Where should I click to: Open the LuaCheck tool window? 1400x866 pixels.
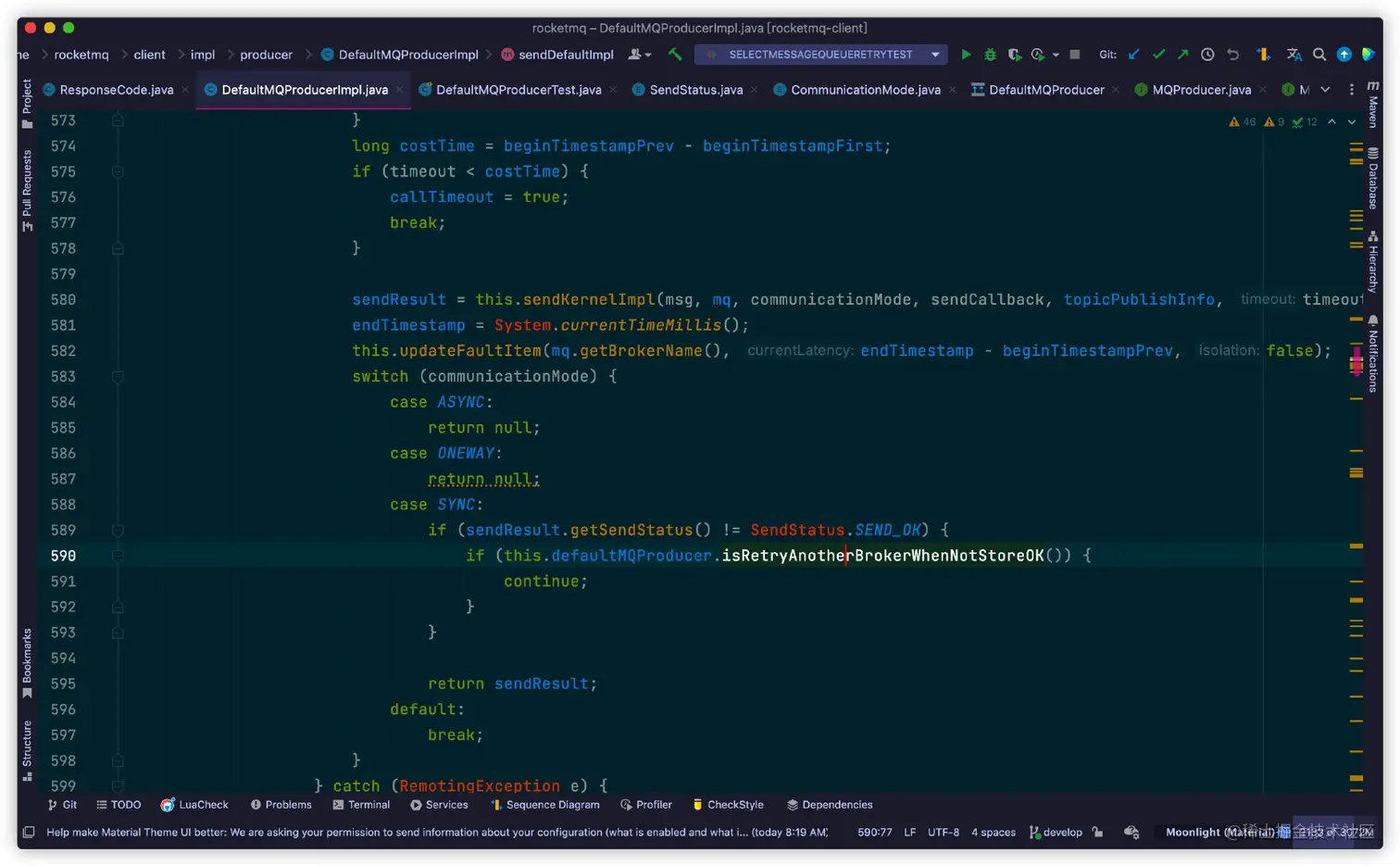[x=194, y=805]
